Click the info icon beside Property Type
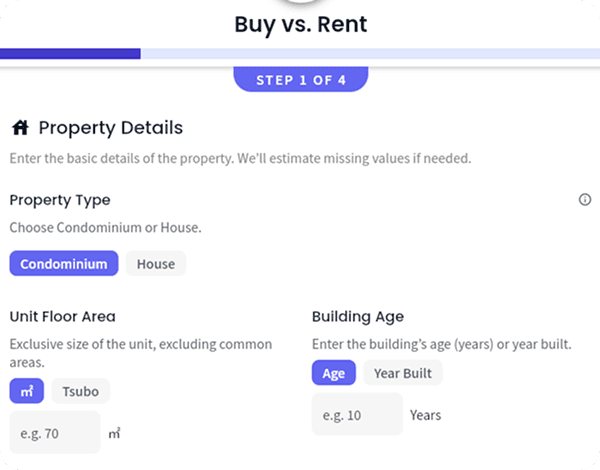Image resolution: width=600 pixels, height=470 pixels. coord(585,200)
